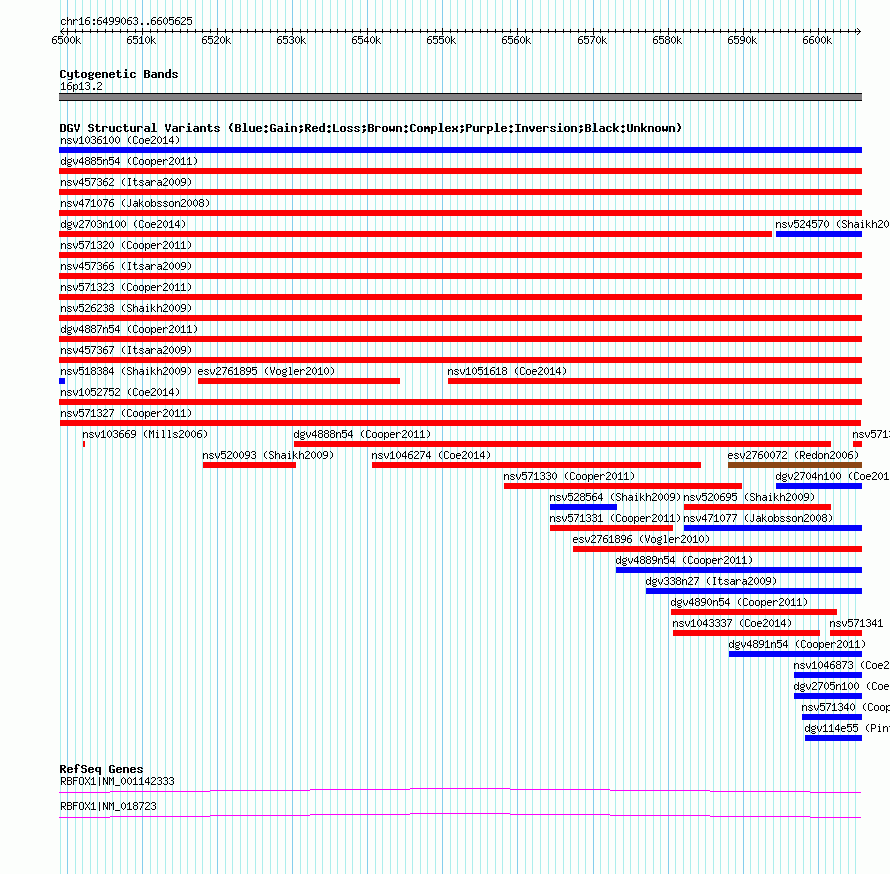The width and height of the screenshot is (890, 874).
Task: Click the nsv1051618 (Coe2014) label
Action: [x=507, y=371]
